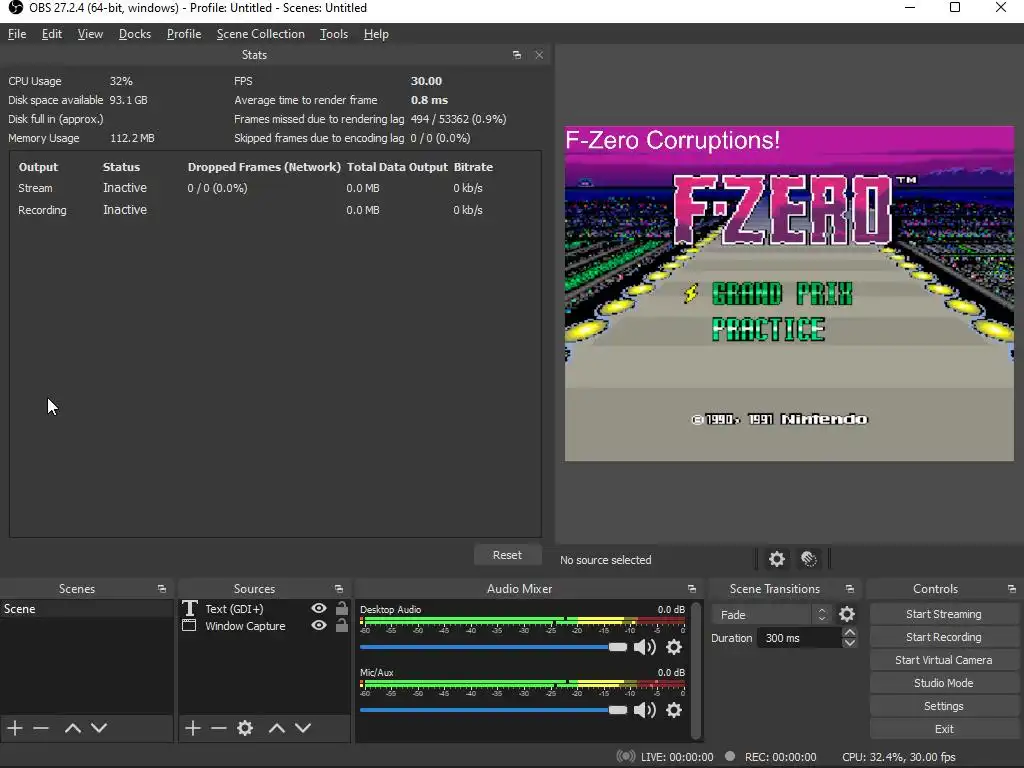Move source down in Sources list
Image resolution: width=1024 pixels, height=768 pixels.
[303, 728]
